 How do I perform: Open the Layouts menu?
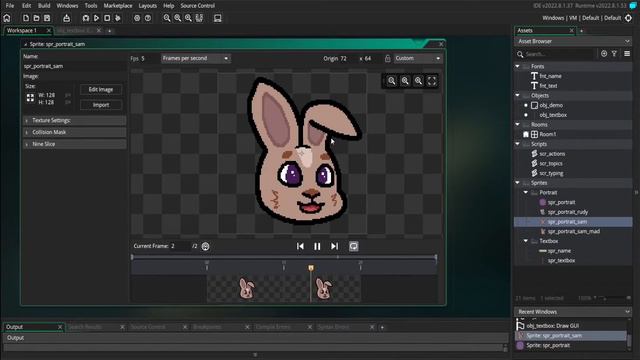tap(147, 6)
